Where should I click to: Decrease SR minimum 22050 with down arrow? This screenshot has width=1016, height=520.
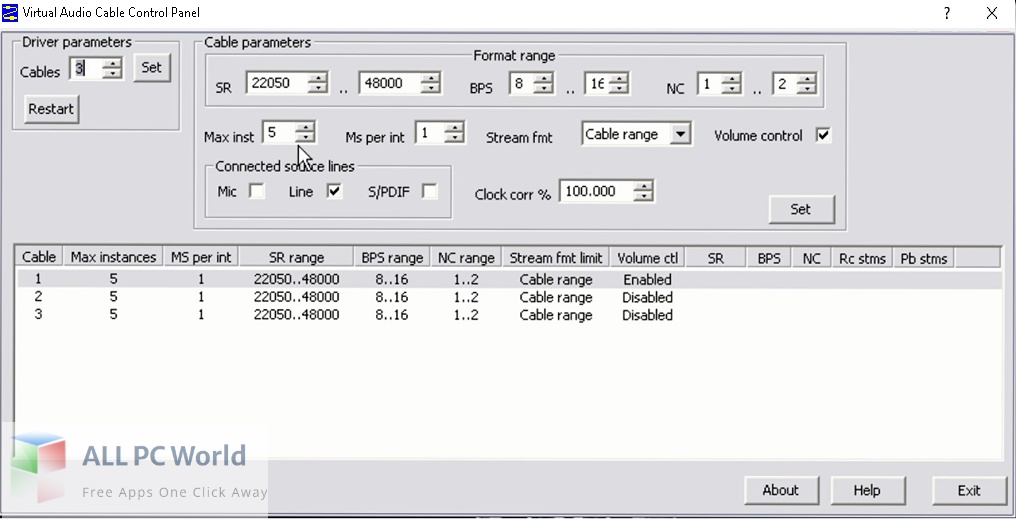[318, 88]
